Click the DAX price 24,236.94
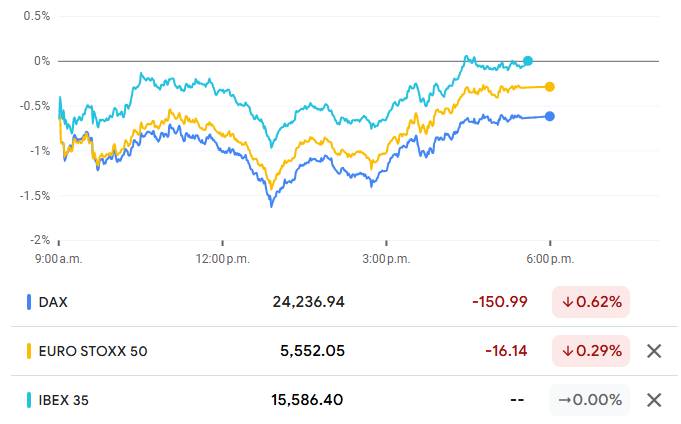This screenshot has height=424, width=681. tap(308, 301)
